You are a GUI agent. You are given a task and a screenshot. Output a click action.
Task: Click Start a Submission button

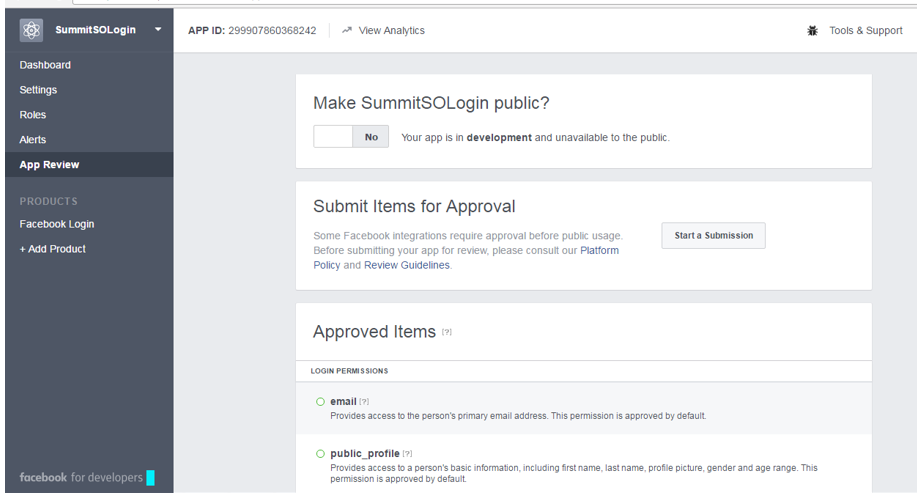pos(713,236)
